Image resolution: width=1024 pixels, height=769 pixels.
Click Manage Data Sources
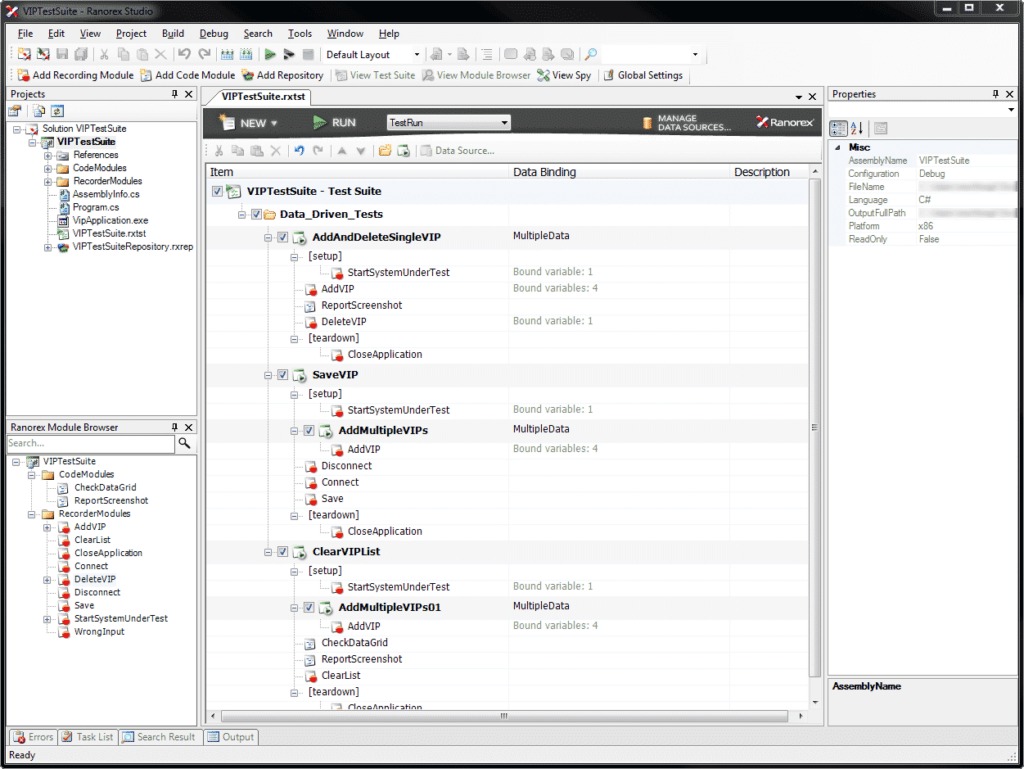click(x=686, y=123)
